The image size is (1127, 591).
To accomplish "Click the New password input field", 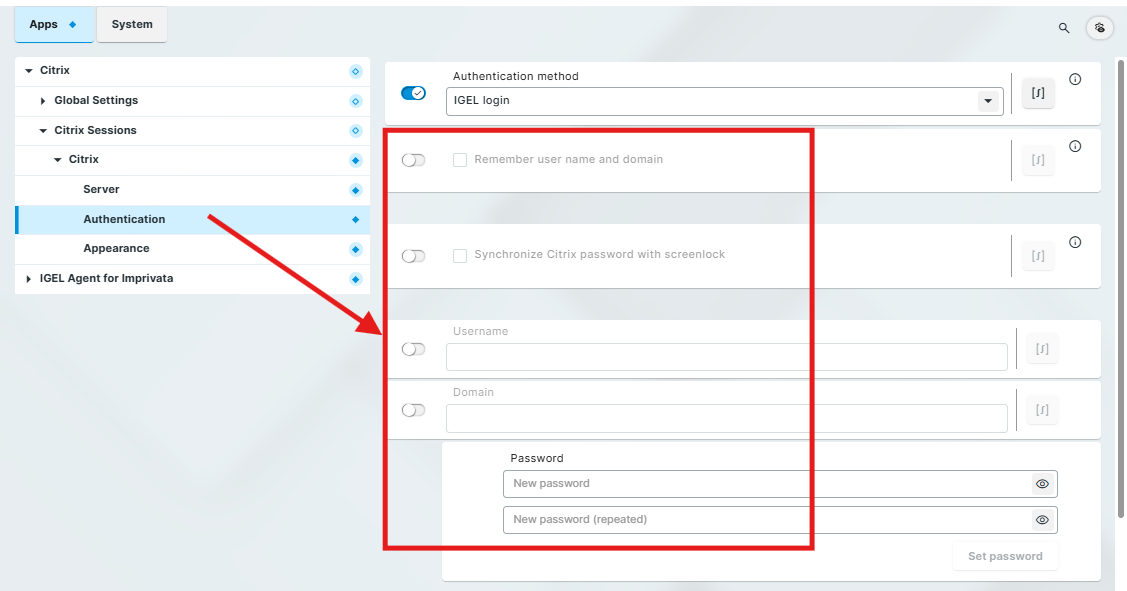I will coord(766,484).
